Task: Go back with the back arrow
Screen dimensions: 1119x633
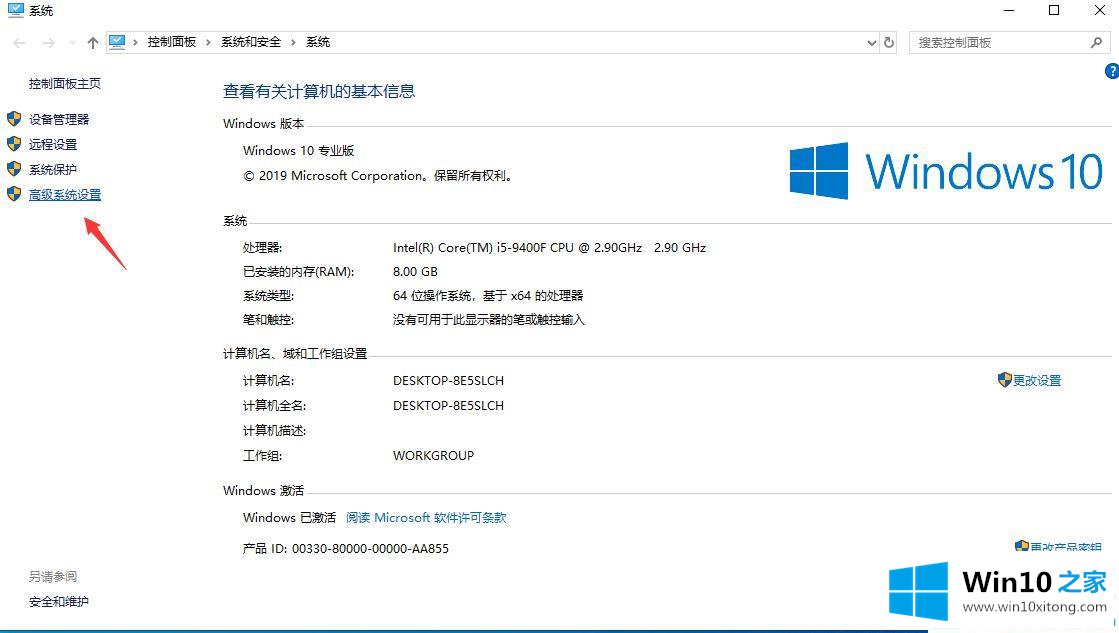Action: [19, 43]
